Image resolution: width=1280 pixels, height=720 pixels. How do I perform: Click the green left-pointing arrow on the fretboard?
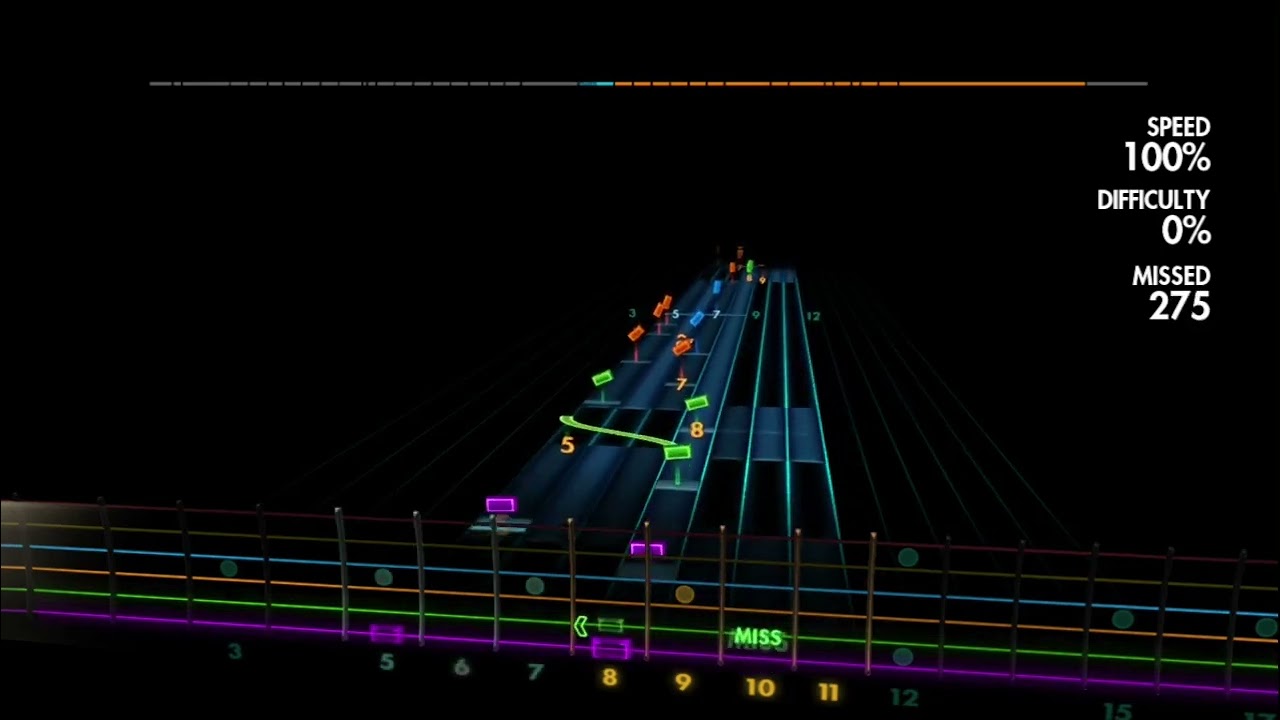pyautogui.click(x=580, y=626)
